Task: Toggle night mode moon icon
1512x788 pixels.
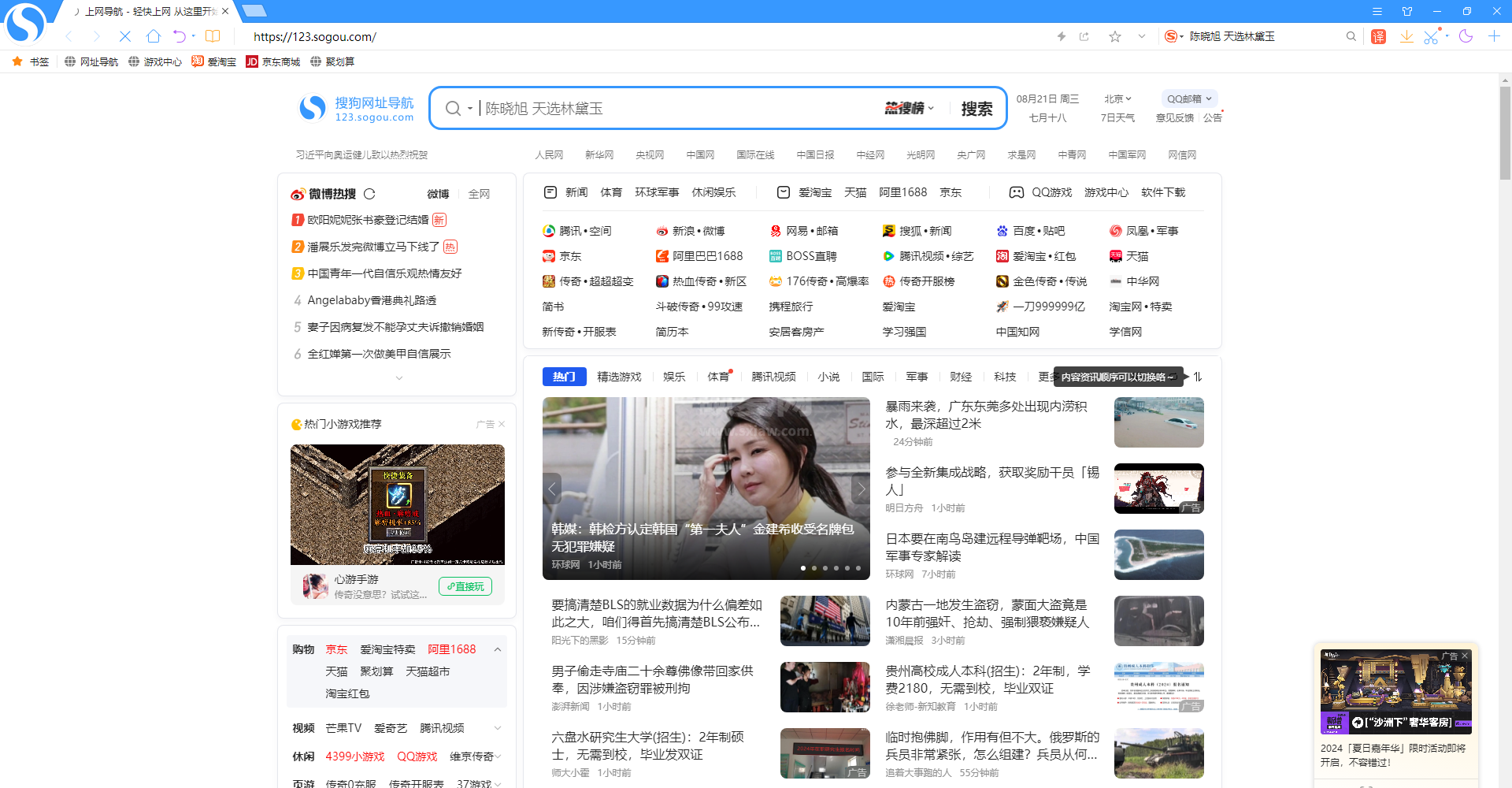Action: 1466,36
